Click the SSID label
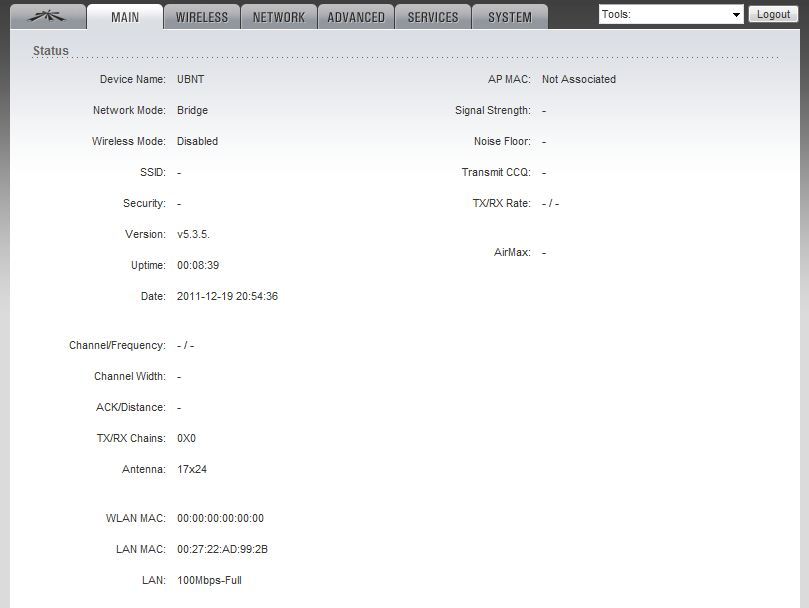 (153, 172)
